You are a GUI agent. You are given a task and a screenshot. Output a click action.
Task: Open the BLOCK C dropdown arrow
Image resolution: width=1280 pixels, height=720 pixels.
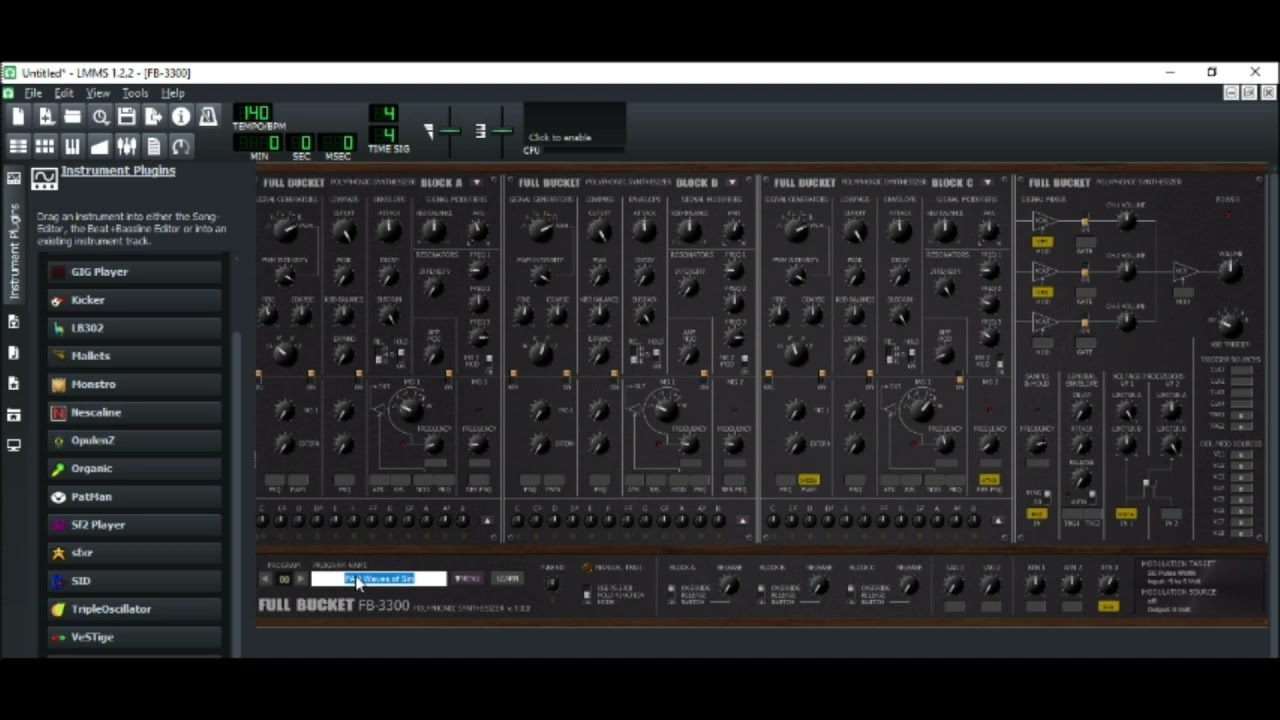point(987,183)
